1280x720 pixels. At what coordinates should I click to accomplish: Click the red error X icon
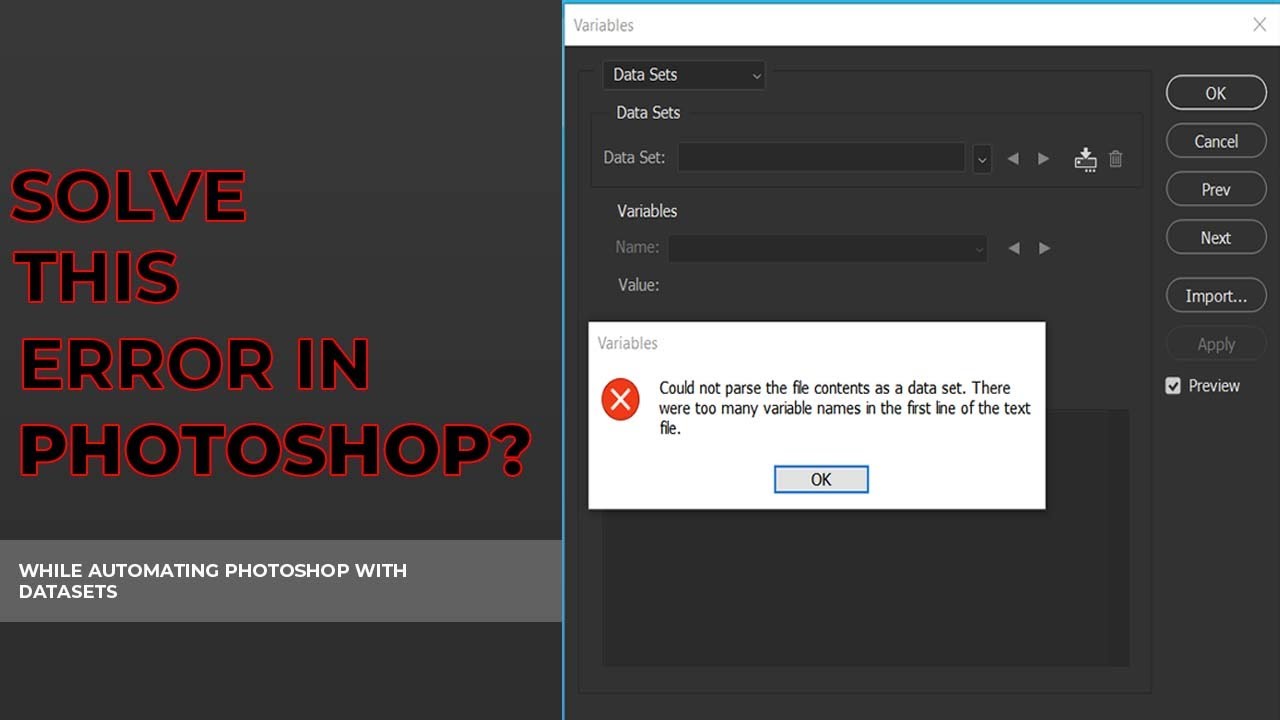click(620, 401)
